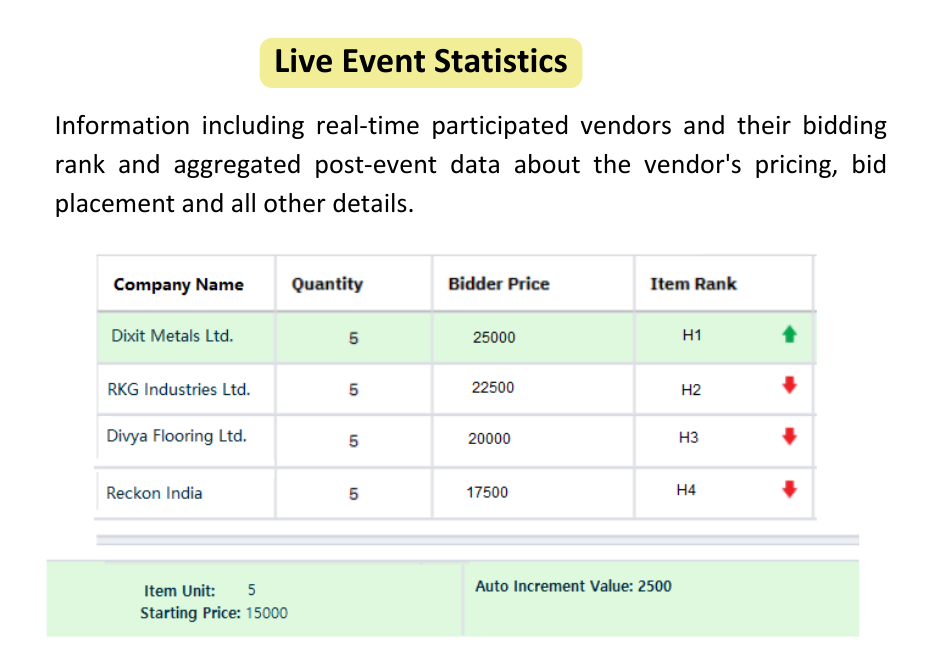Open the Reckon India company entry
Image resolution: width=925 pixels, height=655 pixels.
[154, 493]
